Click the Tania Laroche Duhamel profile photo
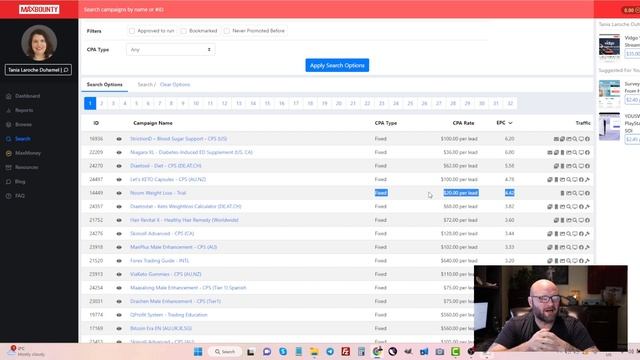The image size is (640, 360). click(39, 43)
